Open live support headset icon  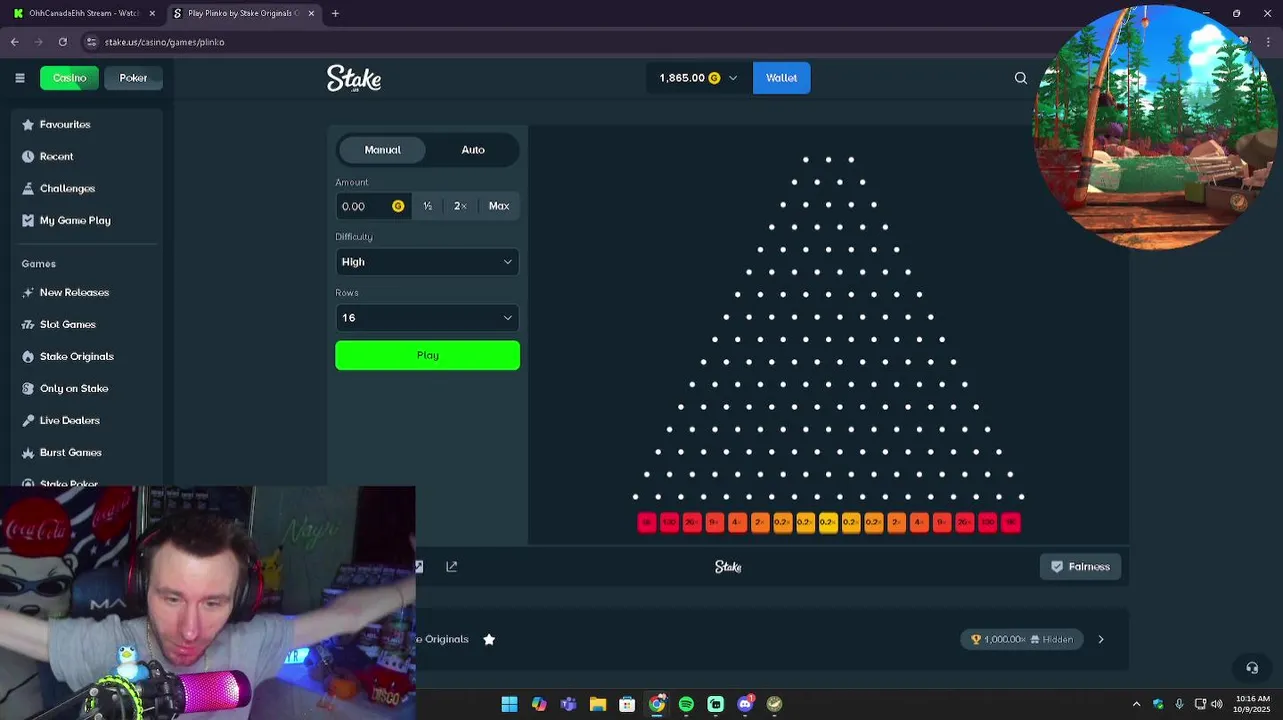coord(1252,668)
